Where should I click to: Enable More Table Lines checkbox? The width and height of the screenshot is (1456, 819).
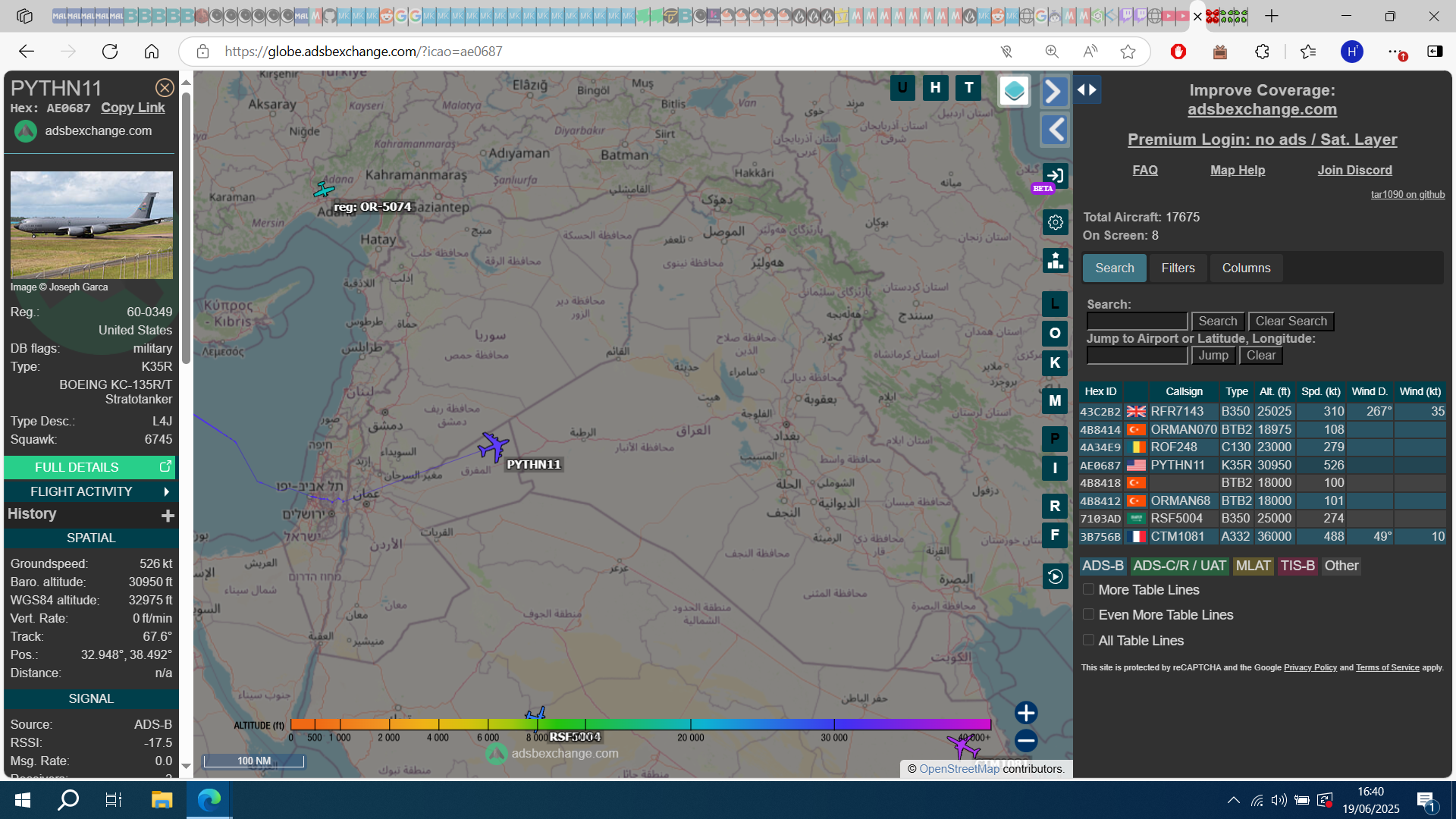pyautogui.click(x=1088, y=589)
